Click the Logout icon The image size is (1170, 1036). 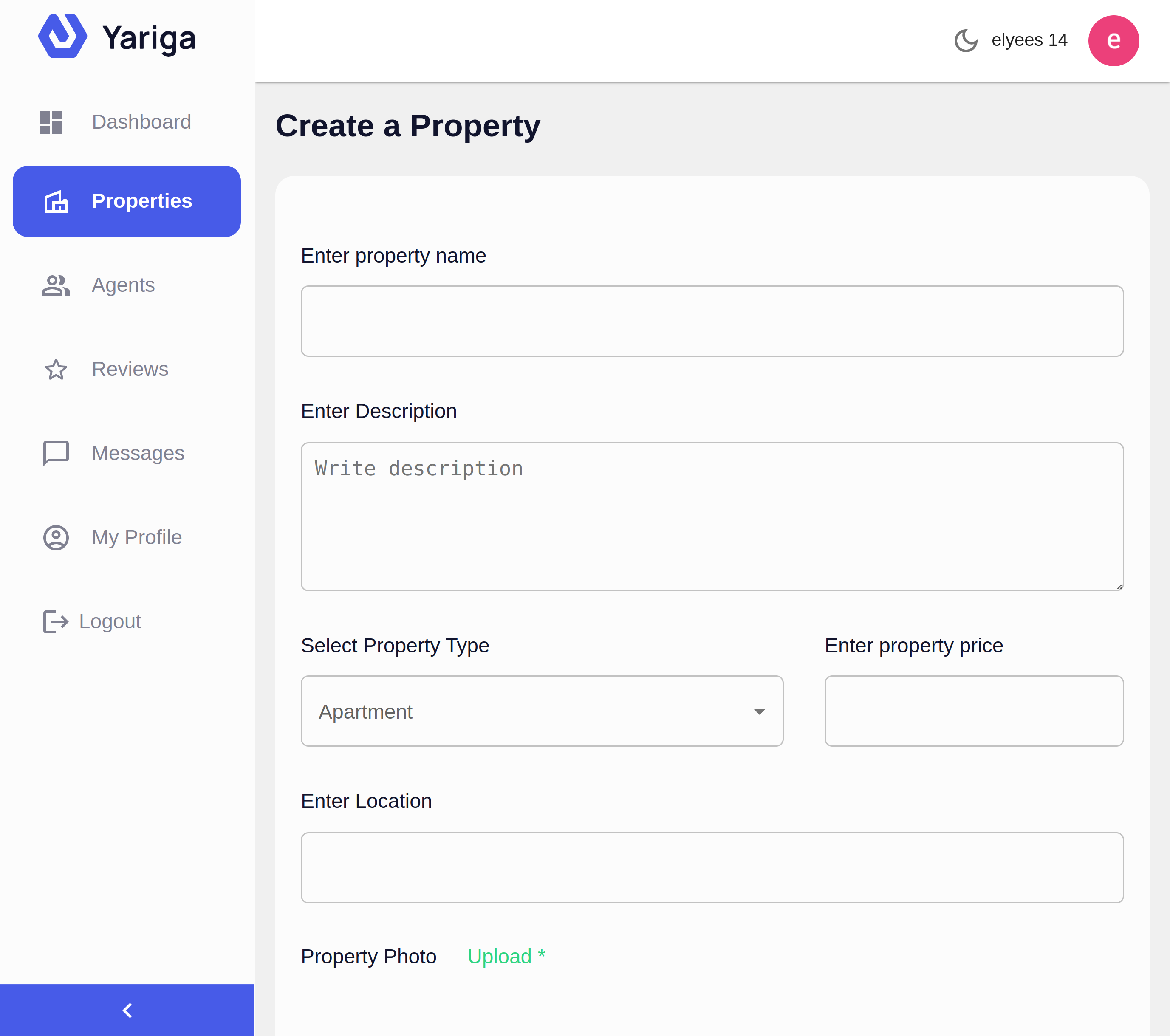(x=54, y=621)
